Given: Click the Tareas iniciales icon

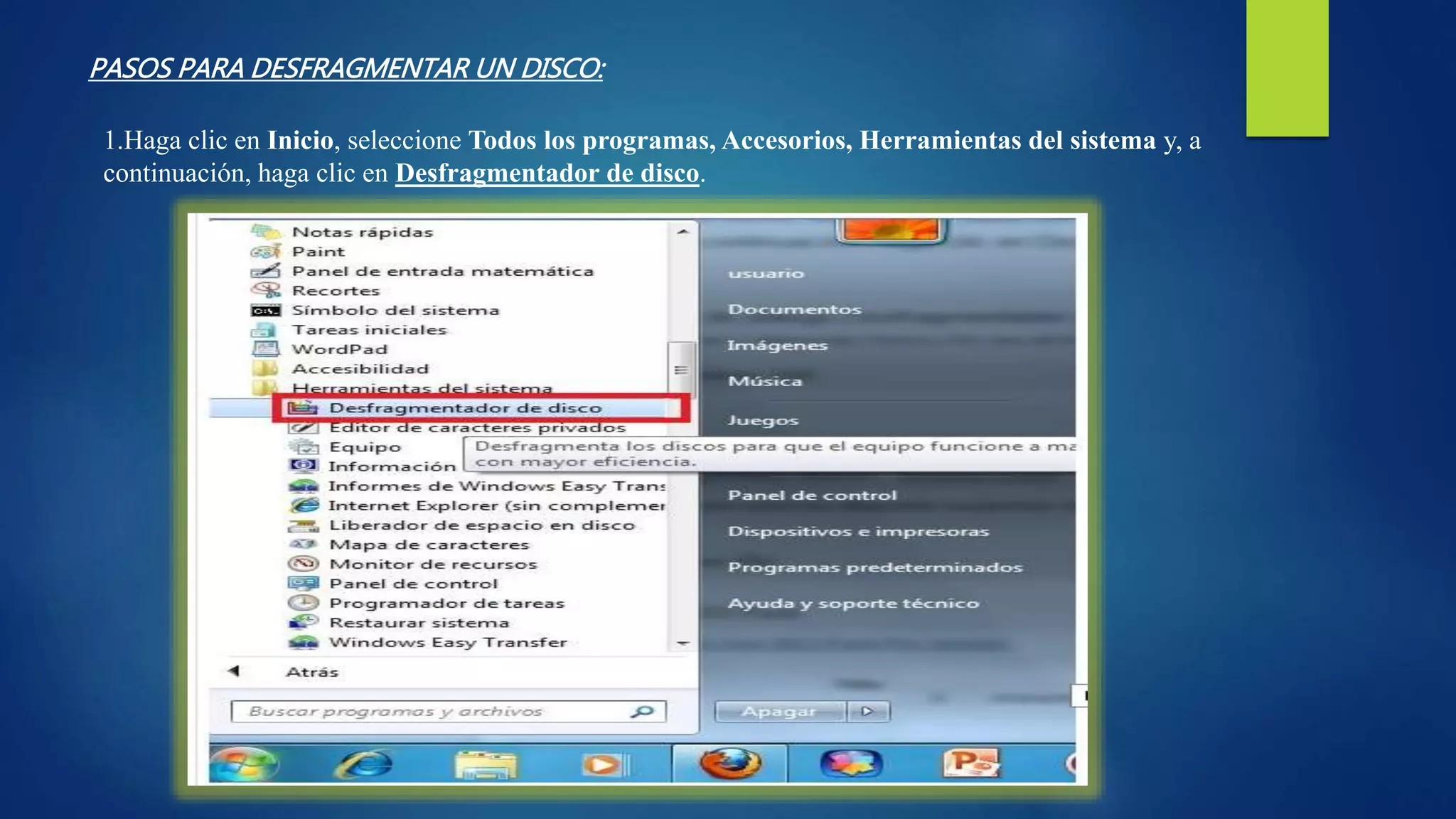Looking at the screenshot, I should (x=265, y=330).
